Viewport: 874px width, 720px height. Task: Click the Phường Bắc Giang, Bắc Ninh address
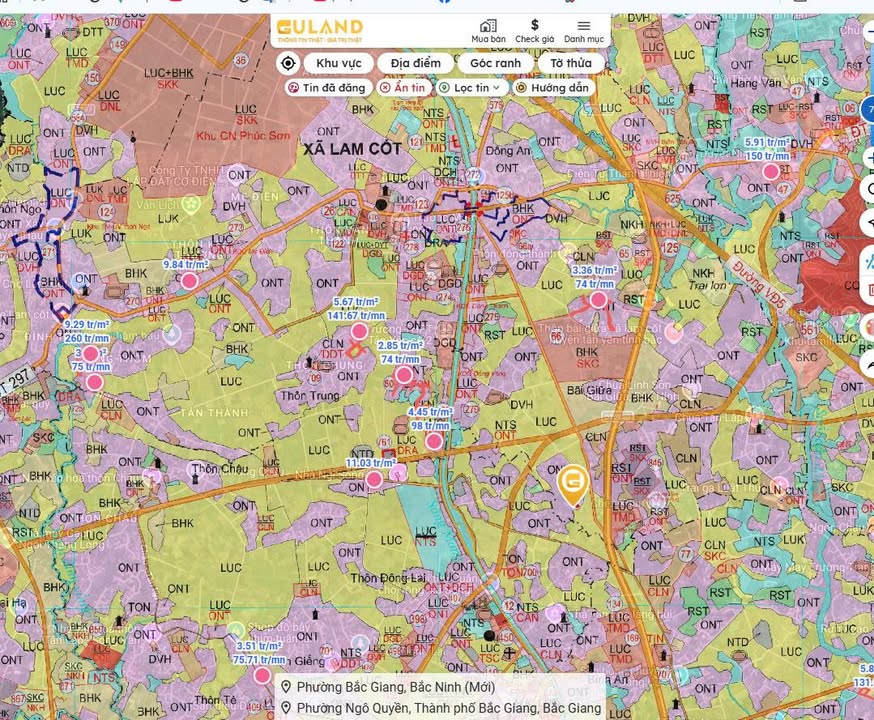[x=395, y=687]
